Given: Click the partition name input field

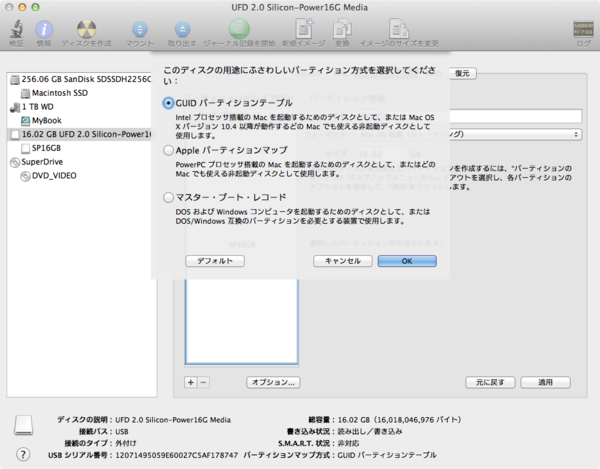Looking at the screenshot, I should point(515,116).
